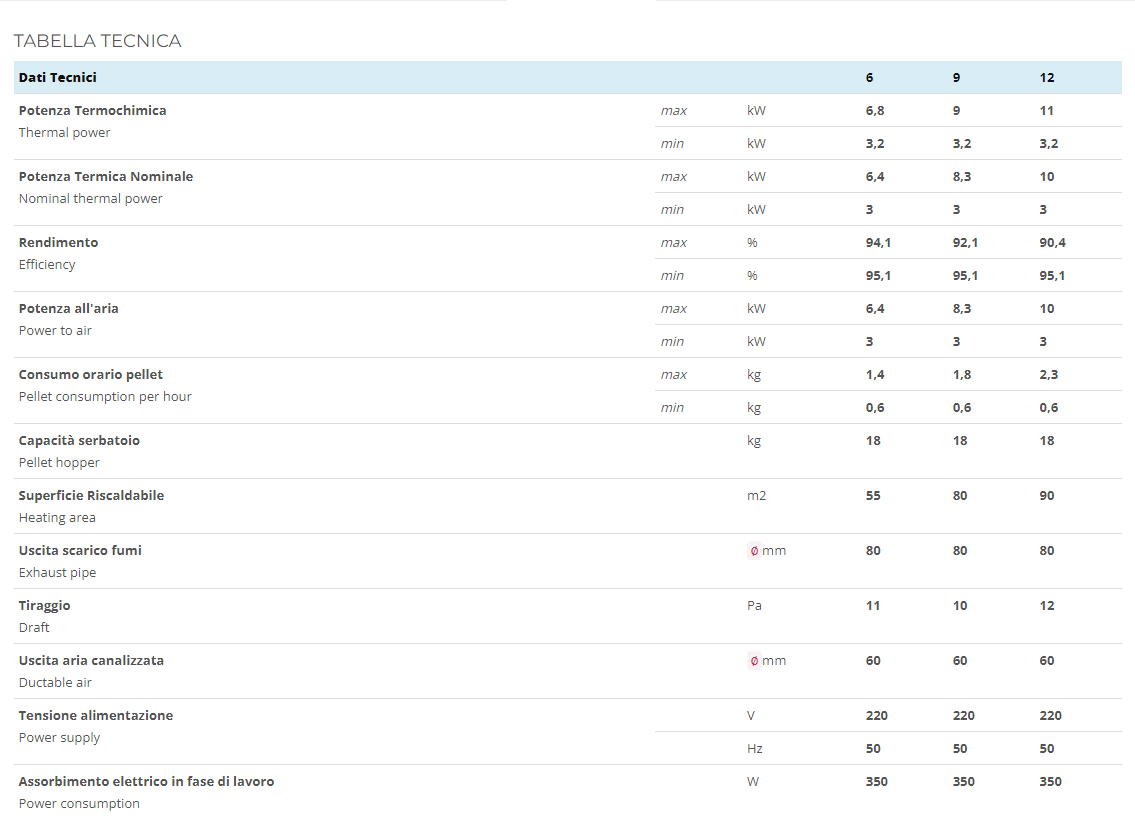Click the 'Consumo orario pellet' label
The height and width of the screenshot is (831, 1135).
(90, 375)
